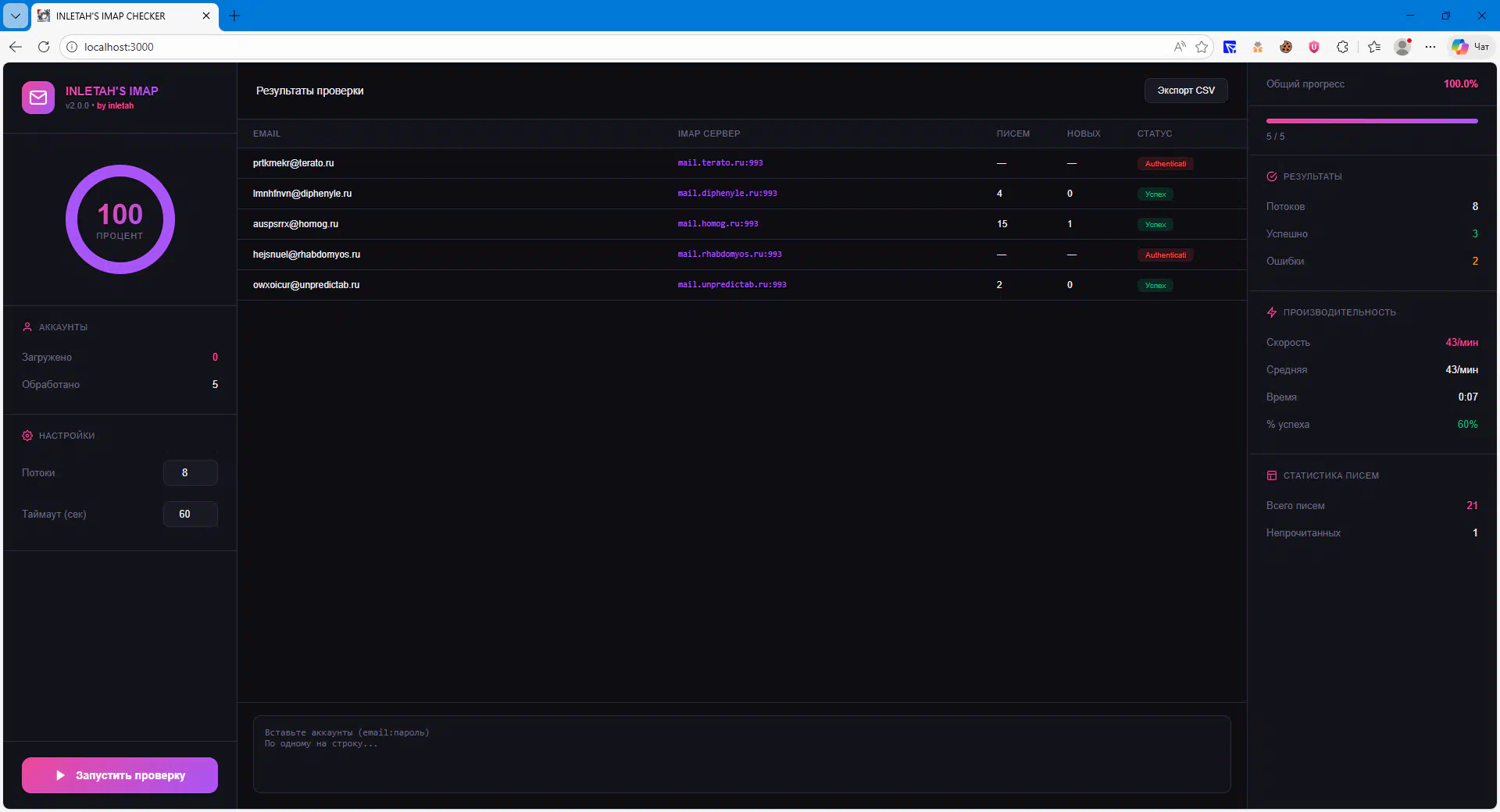Image resolution: width=1500 pixels, height=812 pixels.
Task: Focus the Потоки threads number field
Action: tap(190, 472)
